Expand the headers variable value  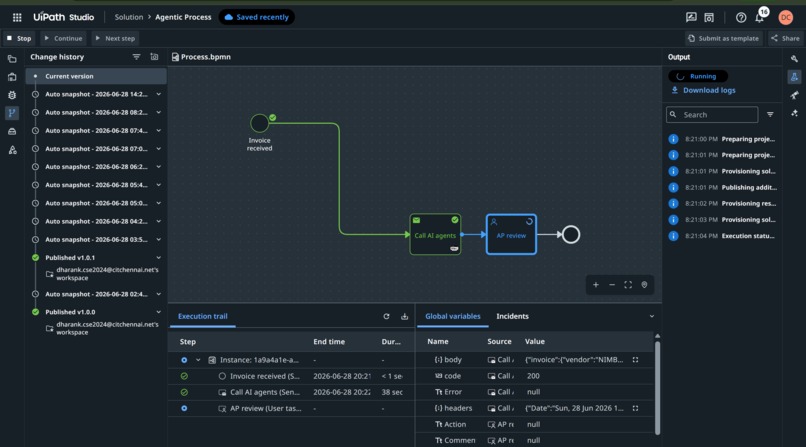click(635, 408)
